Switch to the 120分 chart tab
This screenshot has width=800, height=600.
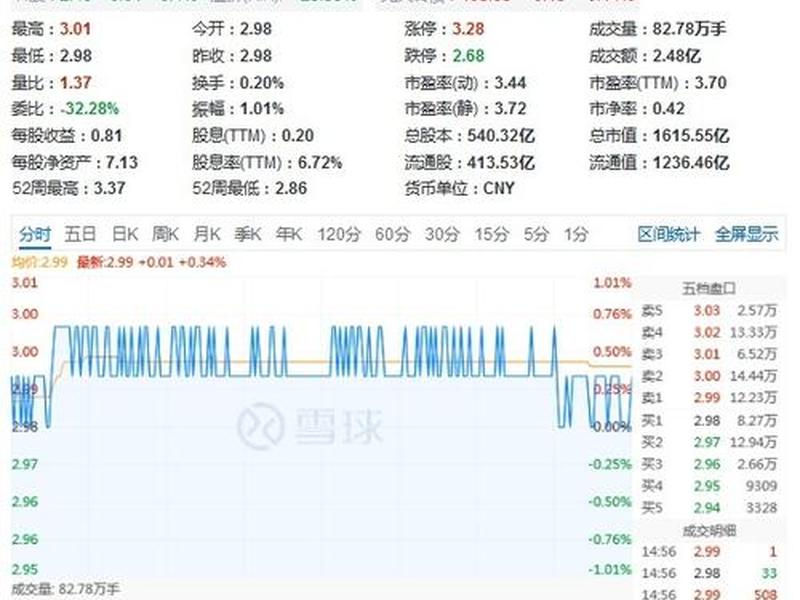click(339, 234)
